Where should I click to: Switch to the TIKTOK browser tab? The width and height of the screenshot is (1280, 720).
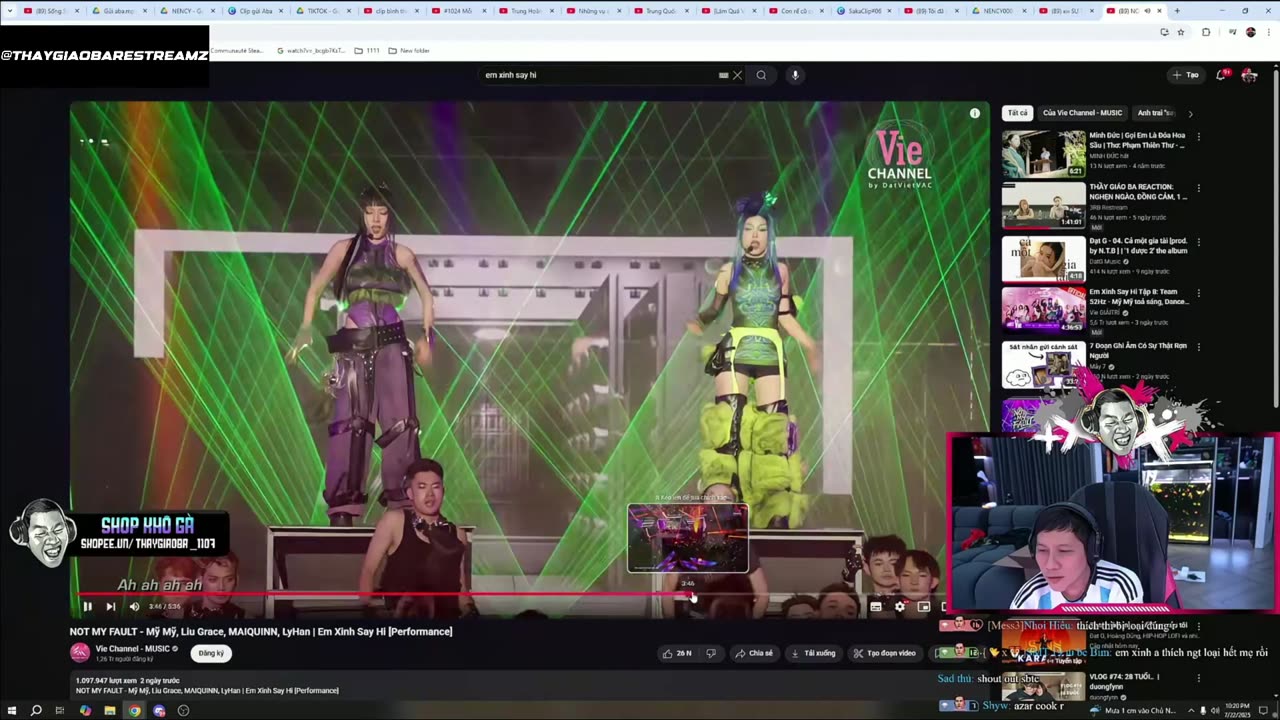click(322, 11)
